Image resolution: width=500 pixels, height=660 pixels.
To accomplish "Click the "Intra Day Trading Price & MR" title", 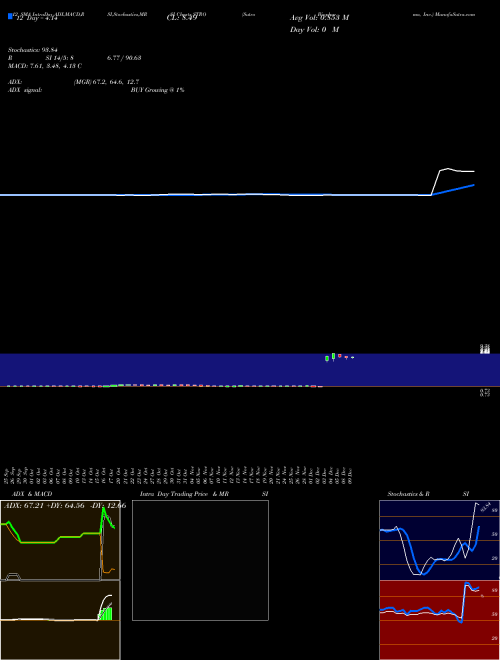I will (x=184, y=494).
